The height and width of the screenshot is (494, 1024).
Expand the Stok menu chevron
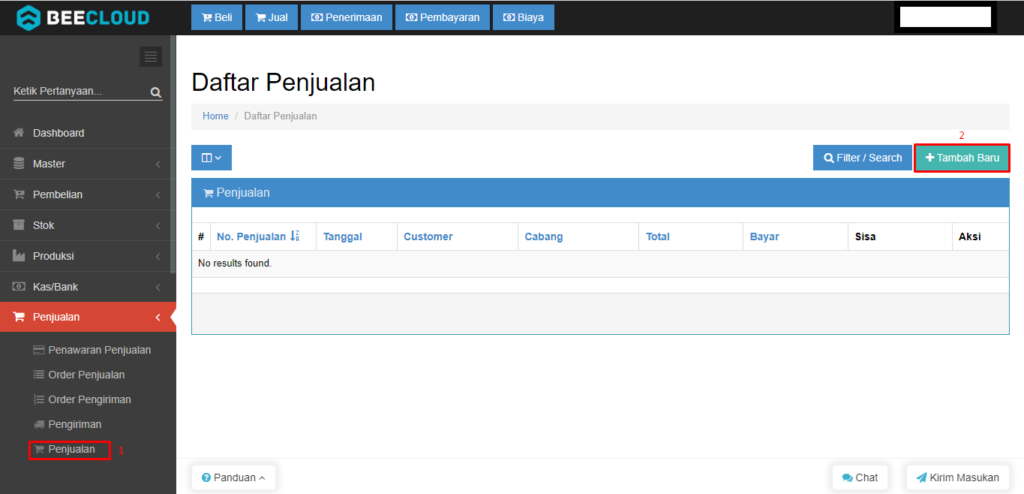[x=158, y=225]
